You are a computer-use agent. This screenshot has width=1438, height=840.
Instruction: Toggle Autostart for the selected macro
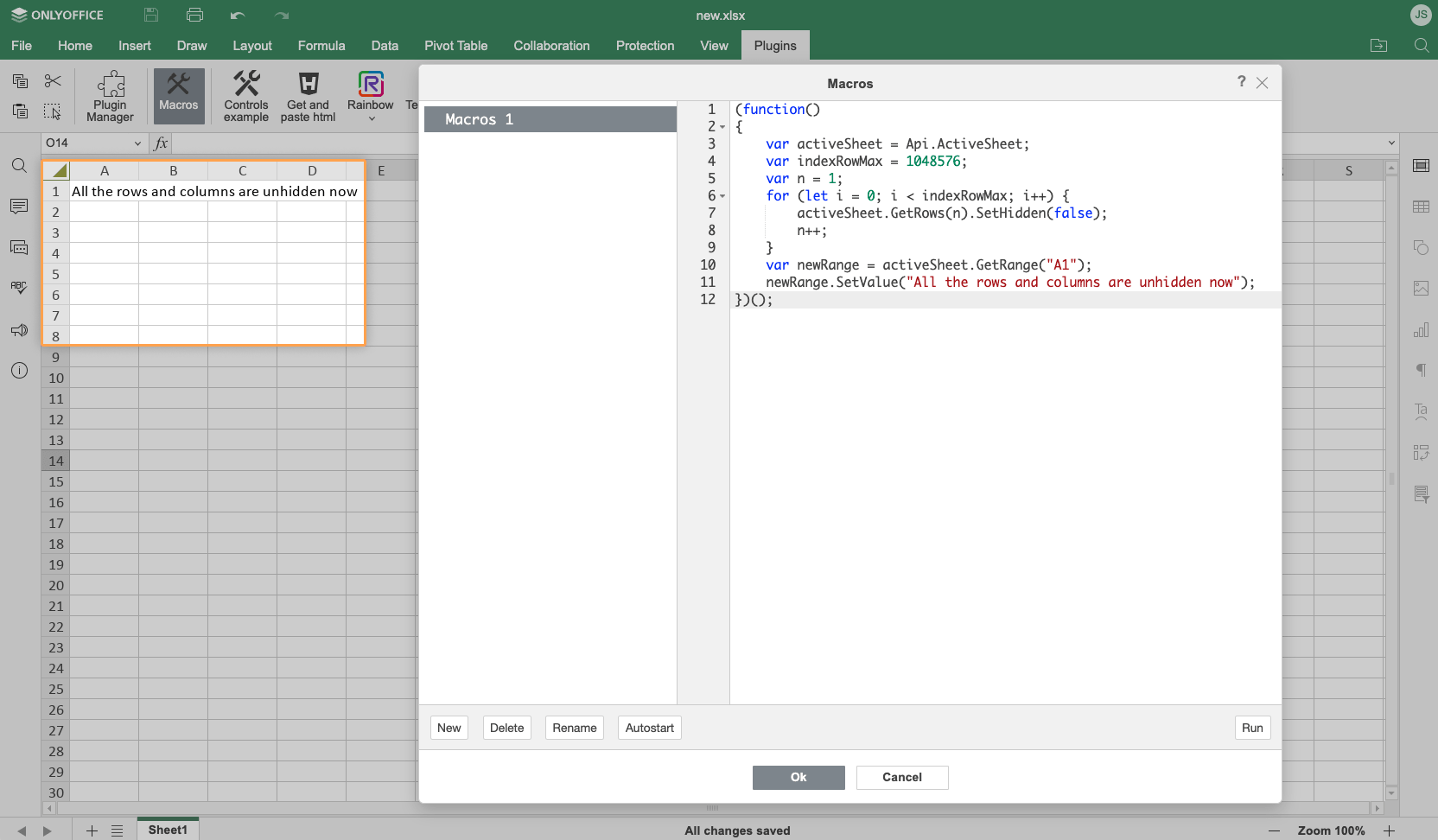[x=649, y=728]
